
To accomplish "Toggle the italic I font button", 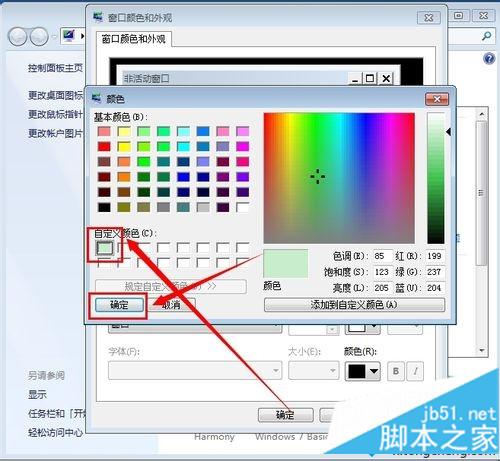I will (x=415, y=371).
